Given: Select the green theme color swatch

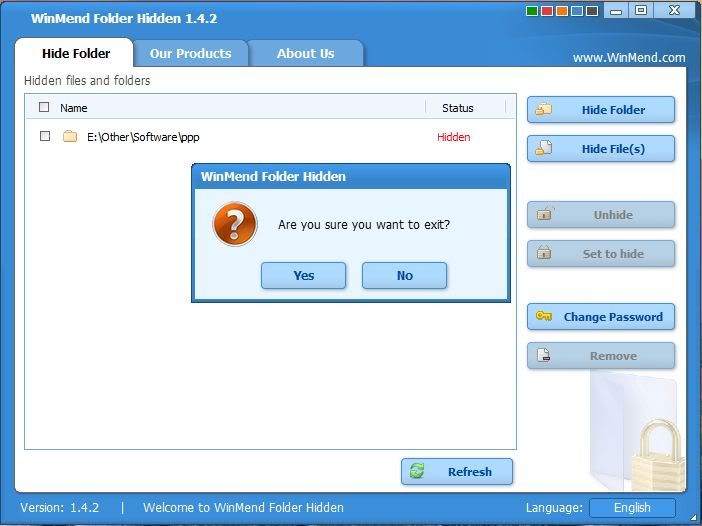Looking at the screenshot, I should [532, 11].
